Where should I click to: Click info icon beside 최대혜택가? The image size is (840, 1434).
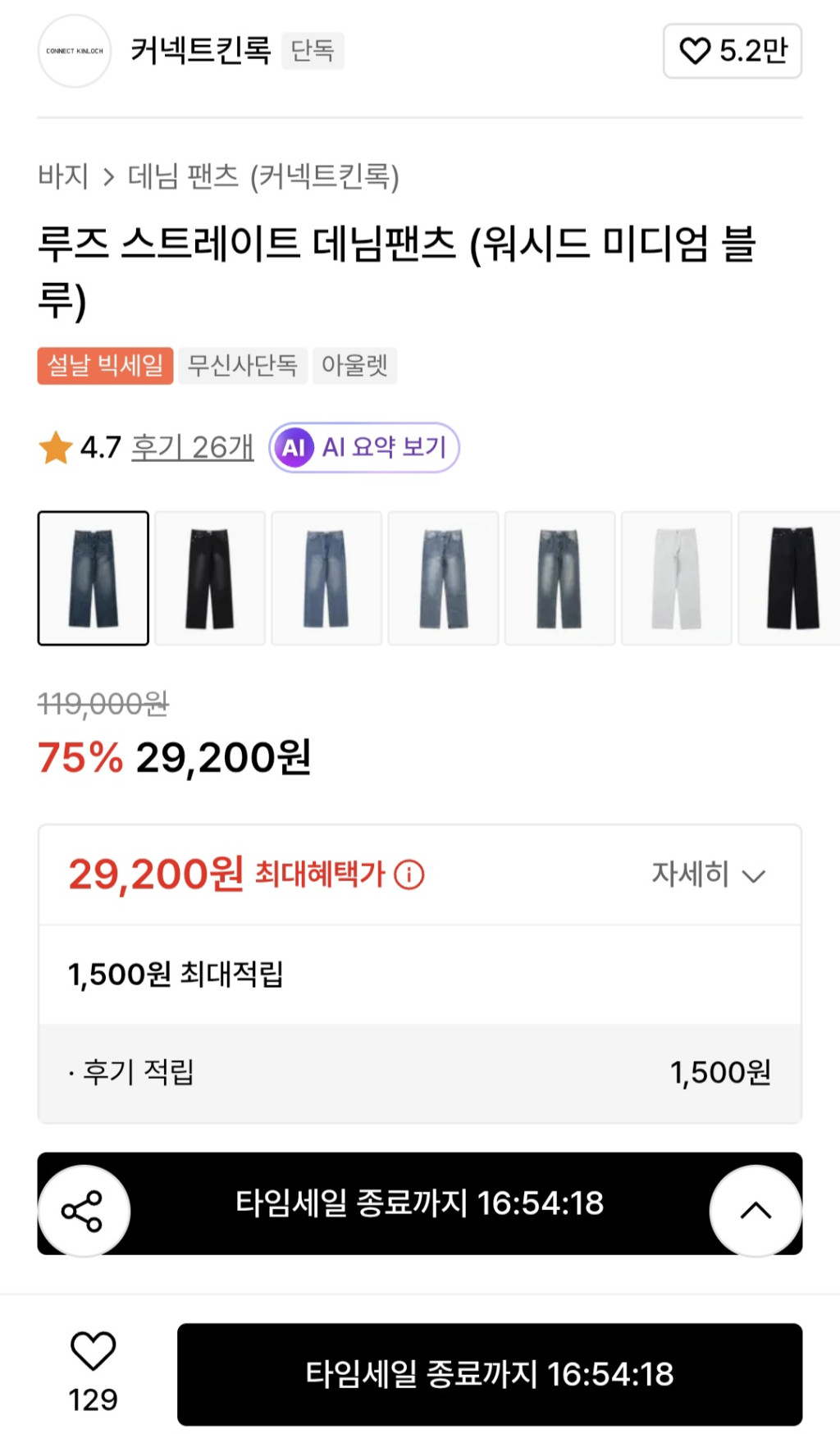[409, 875]
